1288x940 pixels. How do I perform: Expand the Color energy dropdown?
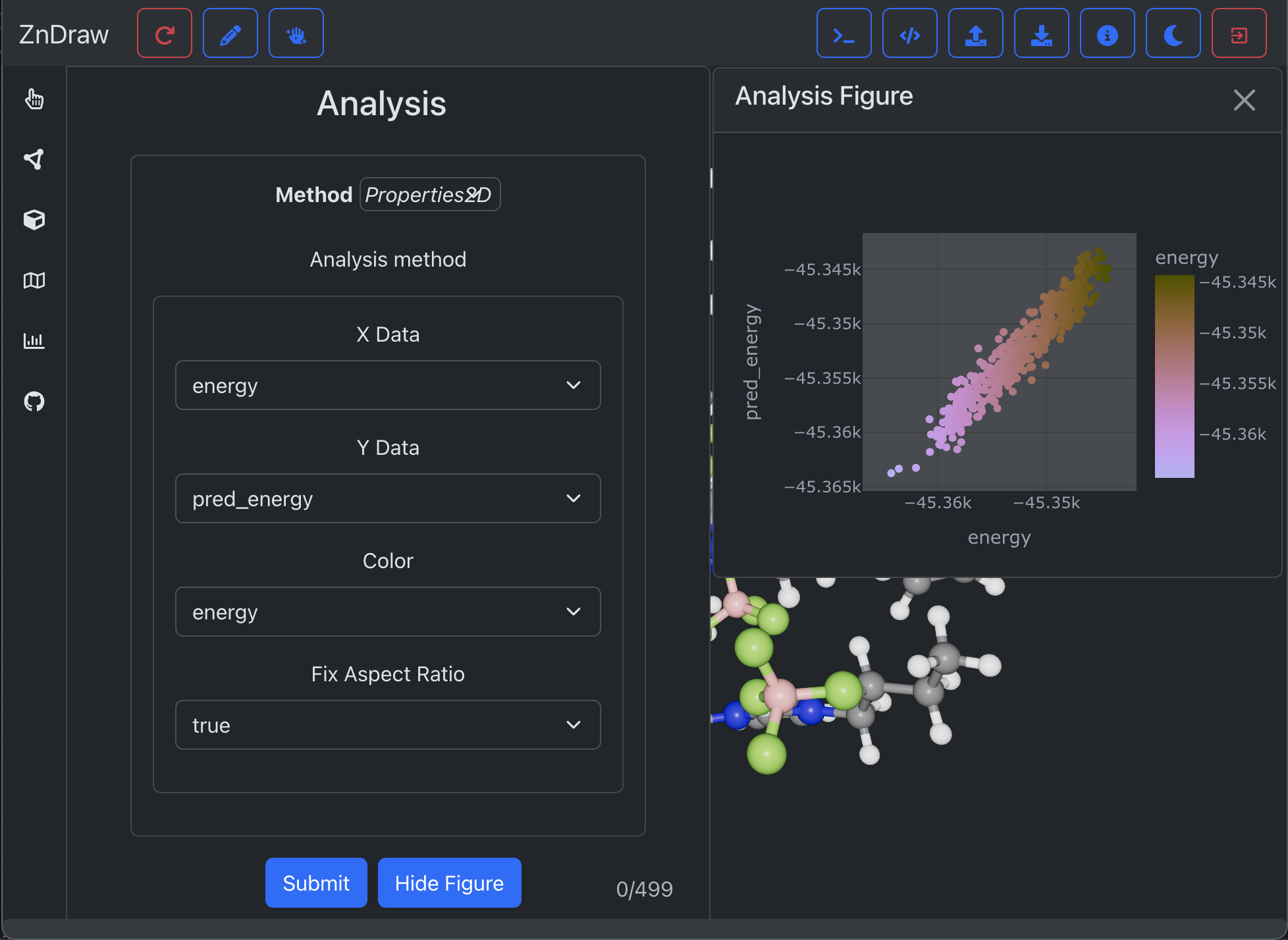[x=387, y=611]
